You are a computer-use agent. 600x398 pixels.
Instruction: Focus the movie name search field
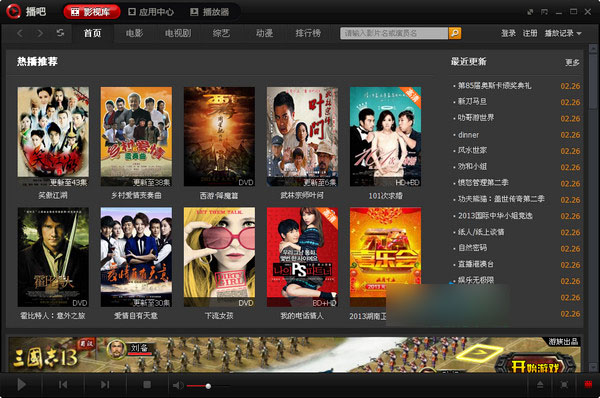(394, 33)
